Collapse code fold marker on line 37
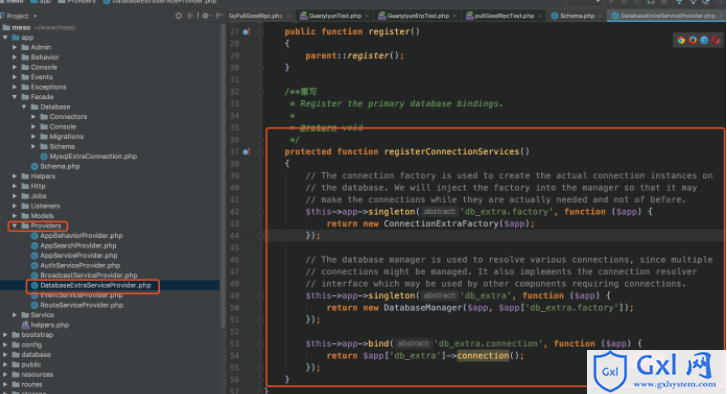 click(260, 152)
